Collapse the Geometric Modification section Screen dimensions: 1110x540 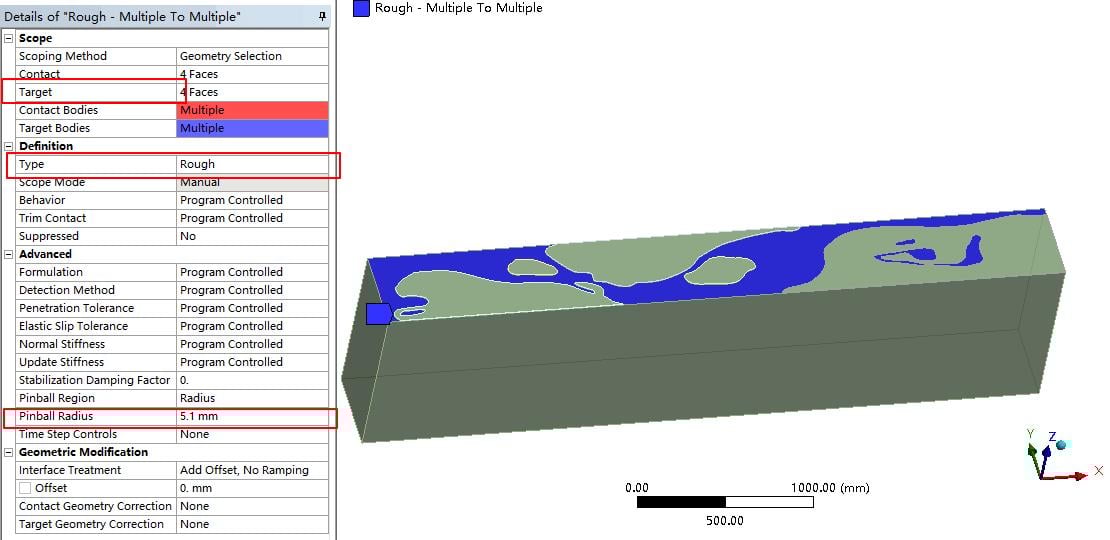[8, 452]
